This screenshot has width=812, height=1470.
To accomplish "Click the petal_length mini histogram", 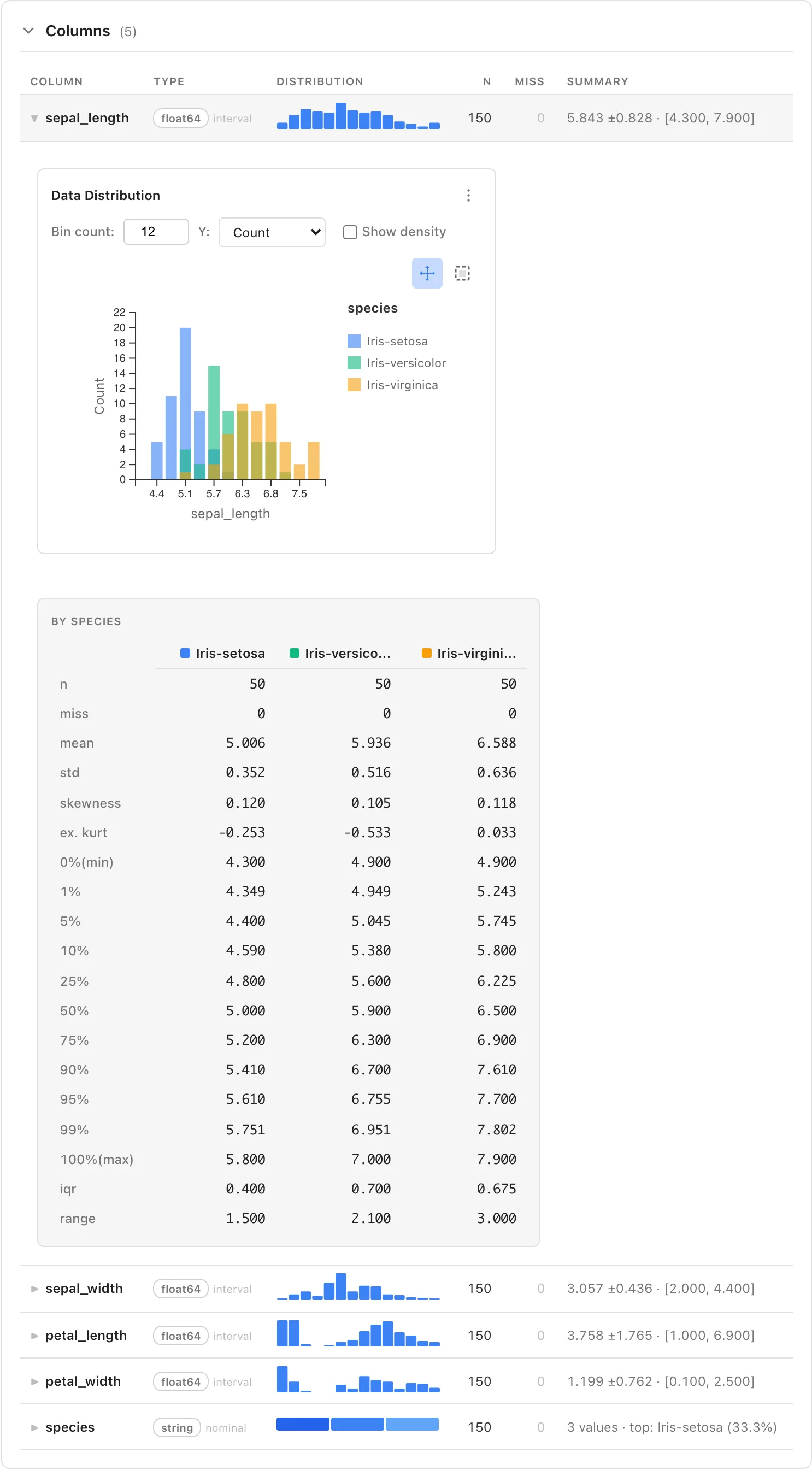I will [358, 1333].
